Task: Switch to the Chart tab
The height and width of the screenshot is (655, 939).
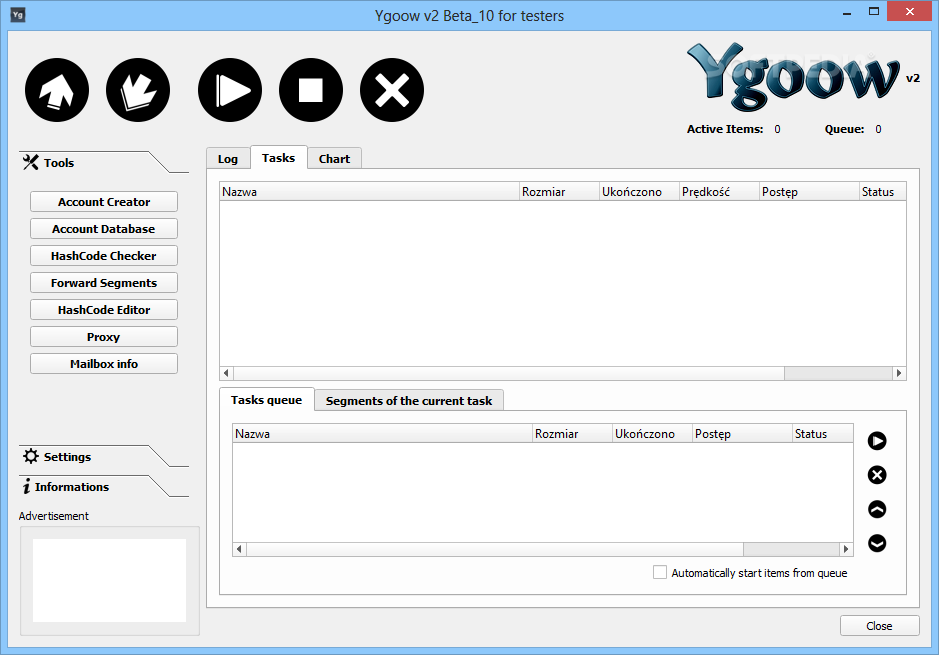Action: 334,159
